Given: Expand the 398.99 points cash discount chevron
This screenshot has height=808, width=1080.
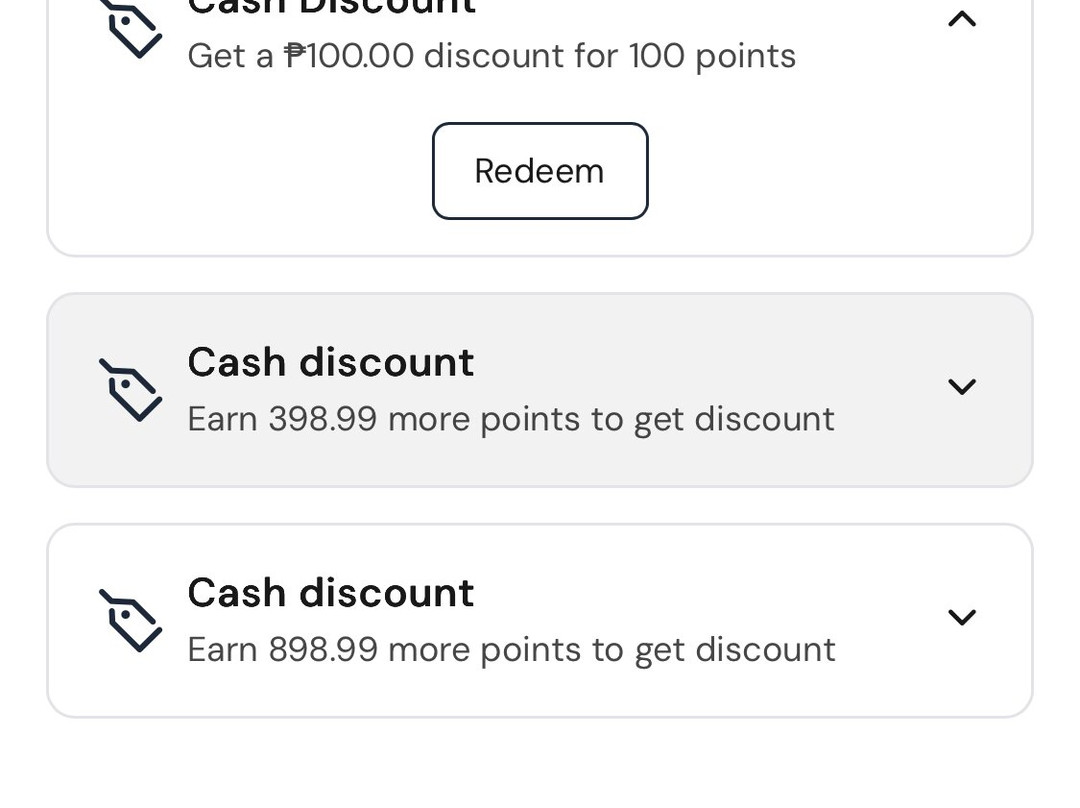Looking at the screenshot, I should (961, 387).
